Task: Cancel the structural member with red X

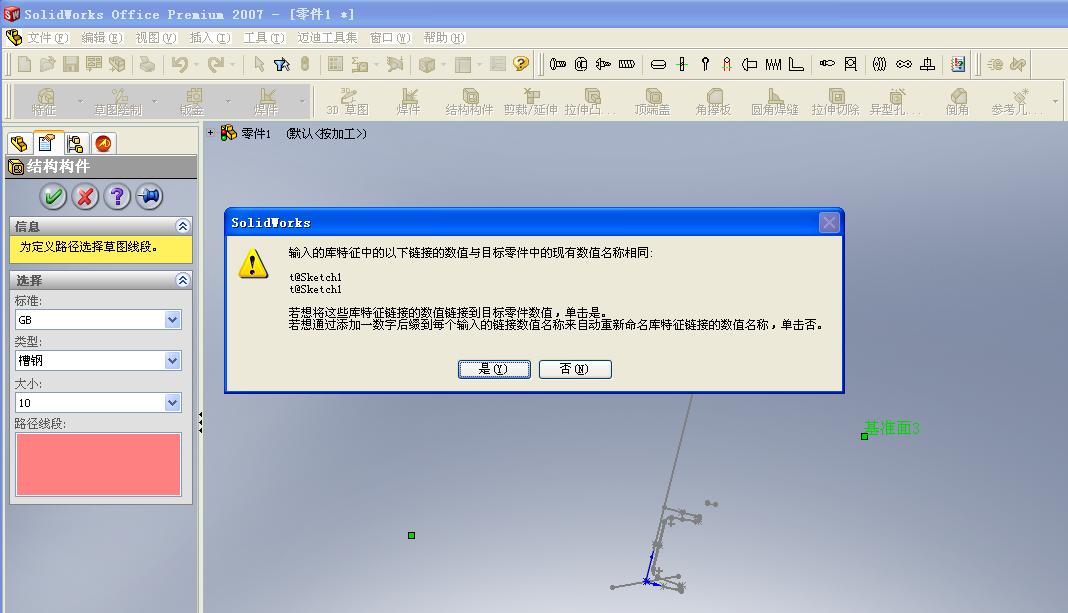Action: coord(85,196)
